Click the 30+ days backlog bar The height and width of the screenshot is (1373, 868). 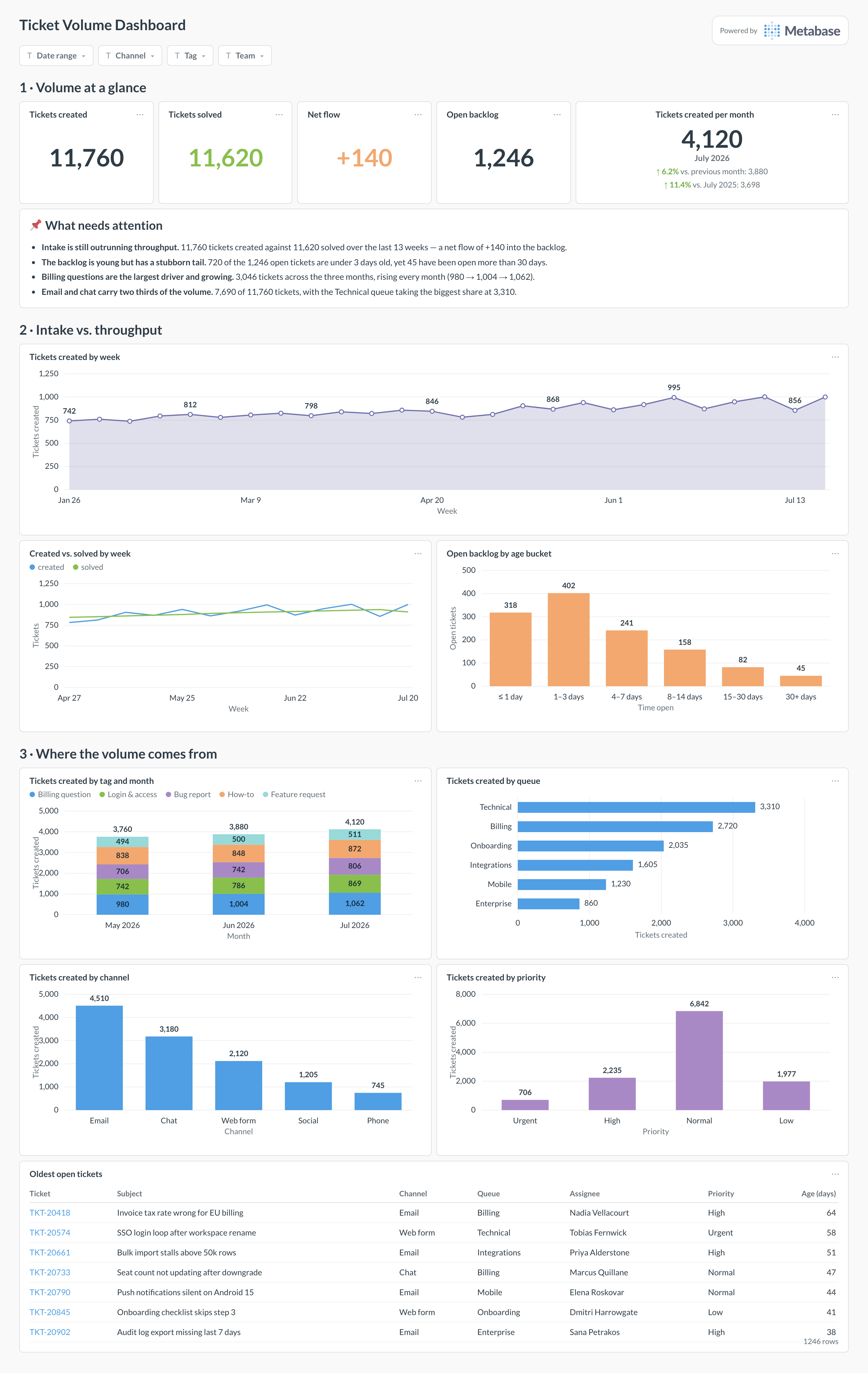pos(801,681)
